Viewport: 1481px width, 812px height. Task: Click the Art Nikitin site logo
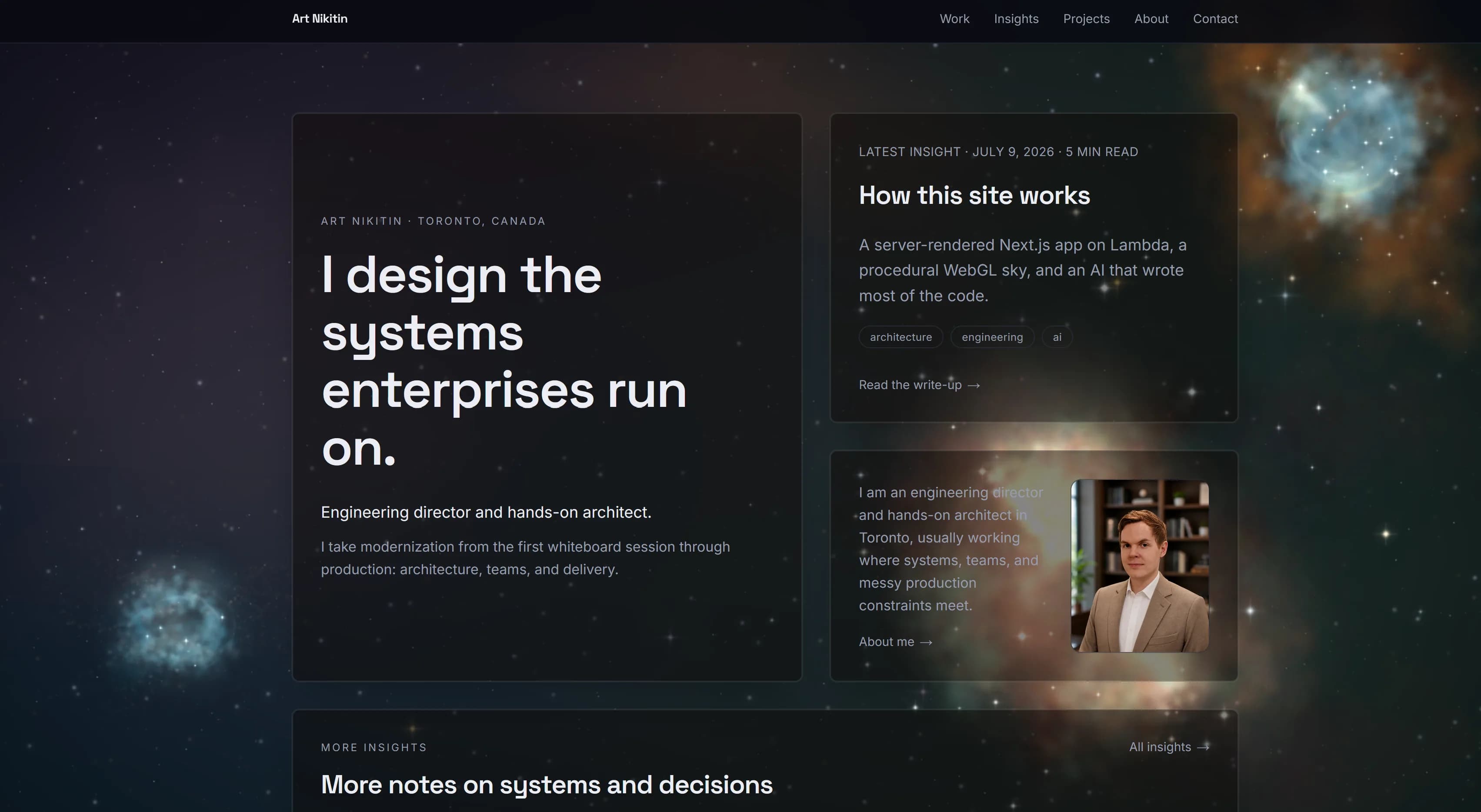click(x=320, y=19)
